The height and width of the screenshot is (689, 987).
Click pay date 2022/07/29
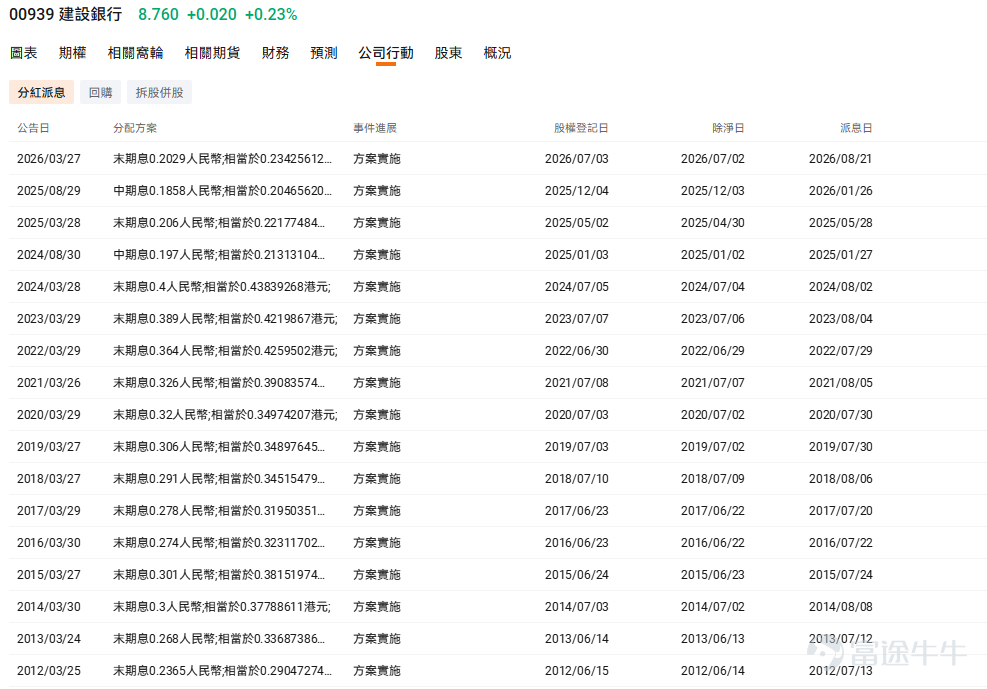click(840, 351)
